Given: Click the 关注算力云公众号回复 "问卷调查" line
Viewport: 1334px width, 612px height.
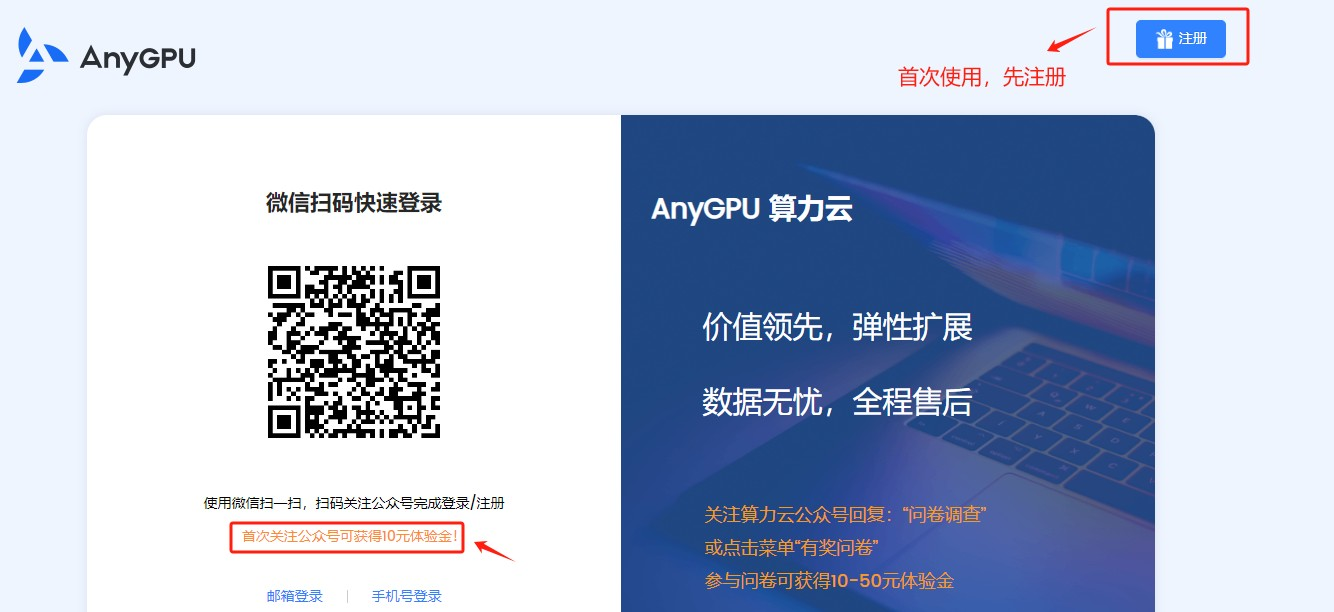Looking at the screenshot, I should tap(846, 515).
